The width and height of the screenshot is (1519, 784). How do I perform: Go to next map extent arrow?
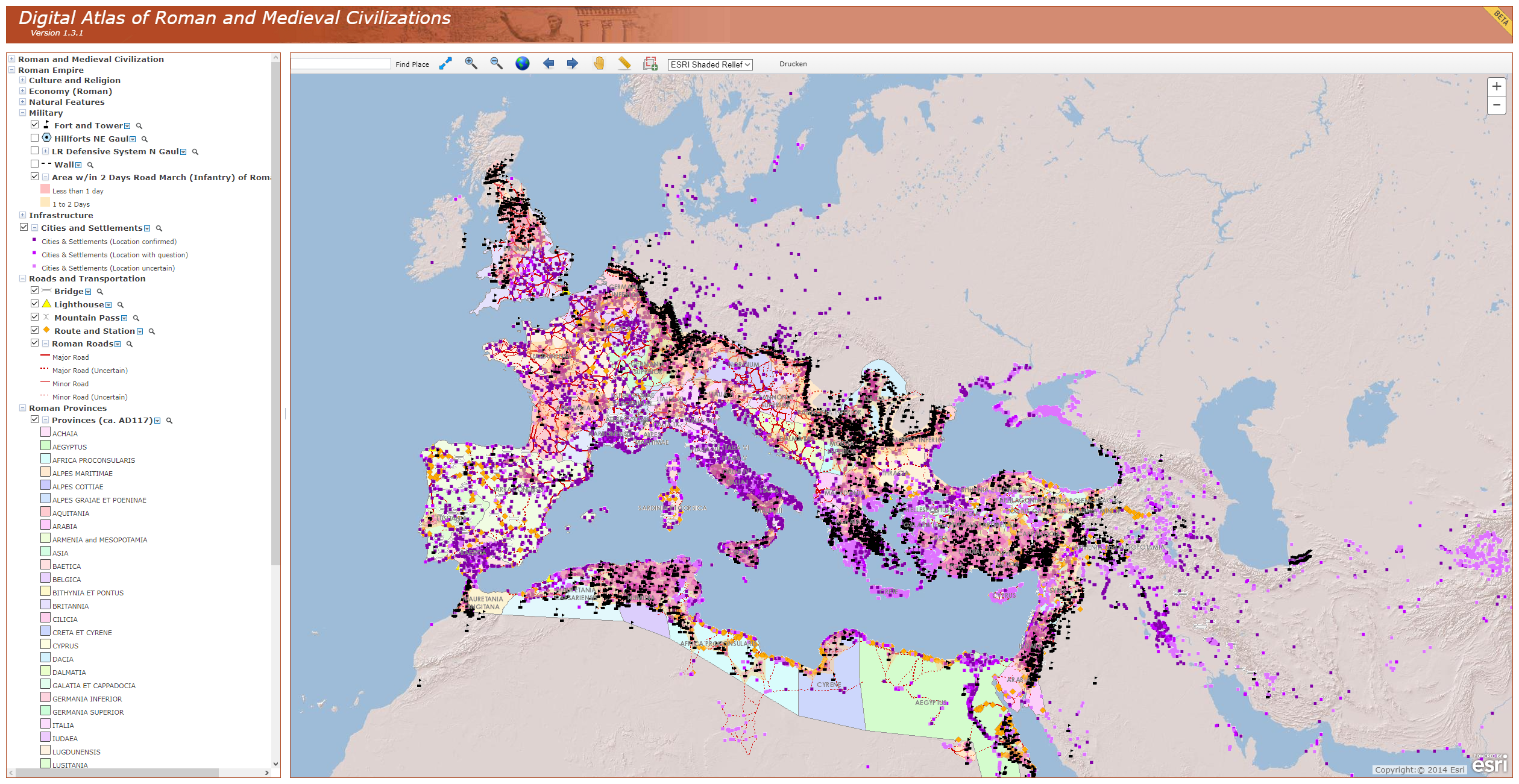(x=573, y=63)
